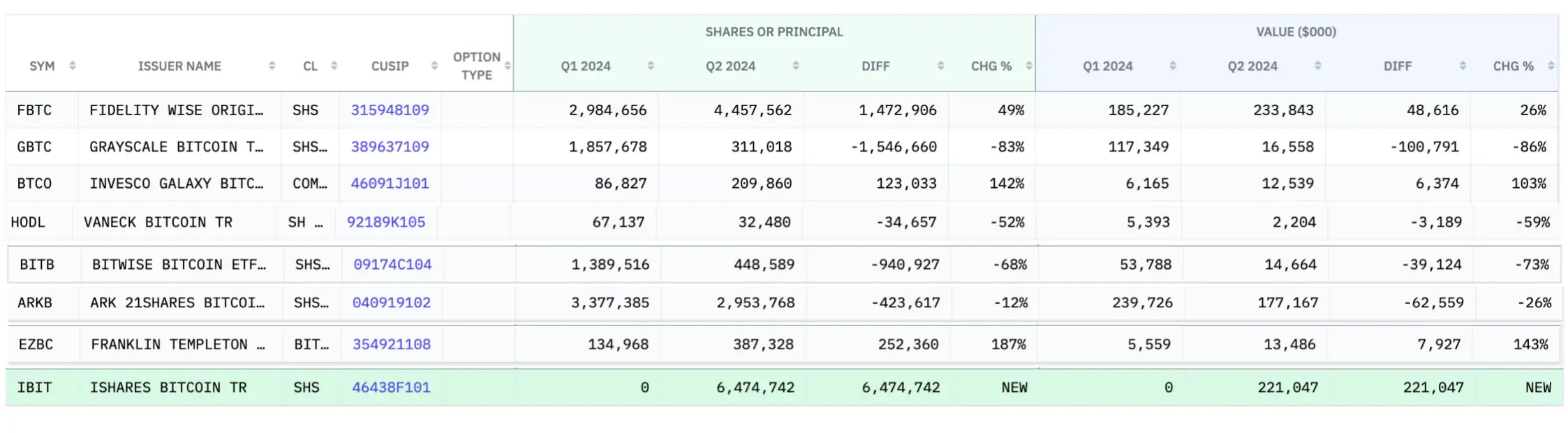This screenshot has width=1568, height=433.
Task: Click VALUE ($000) group header
Action: click(x=1296, y=32)
